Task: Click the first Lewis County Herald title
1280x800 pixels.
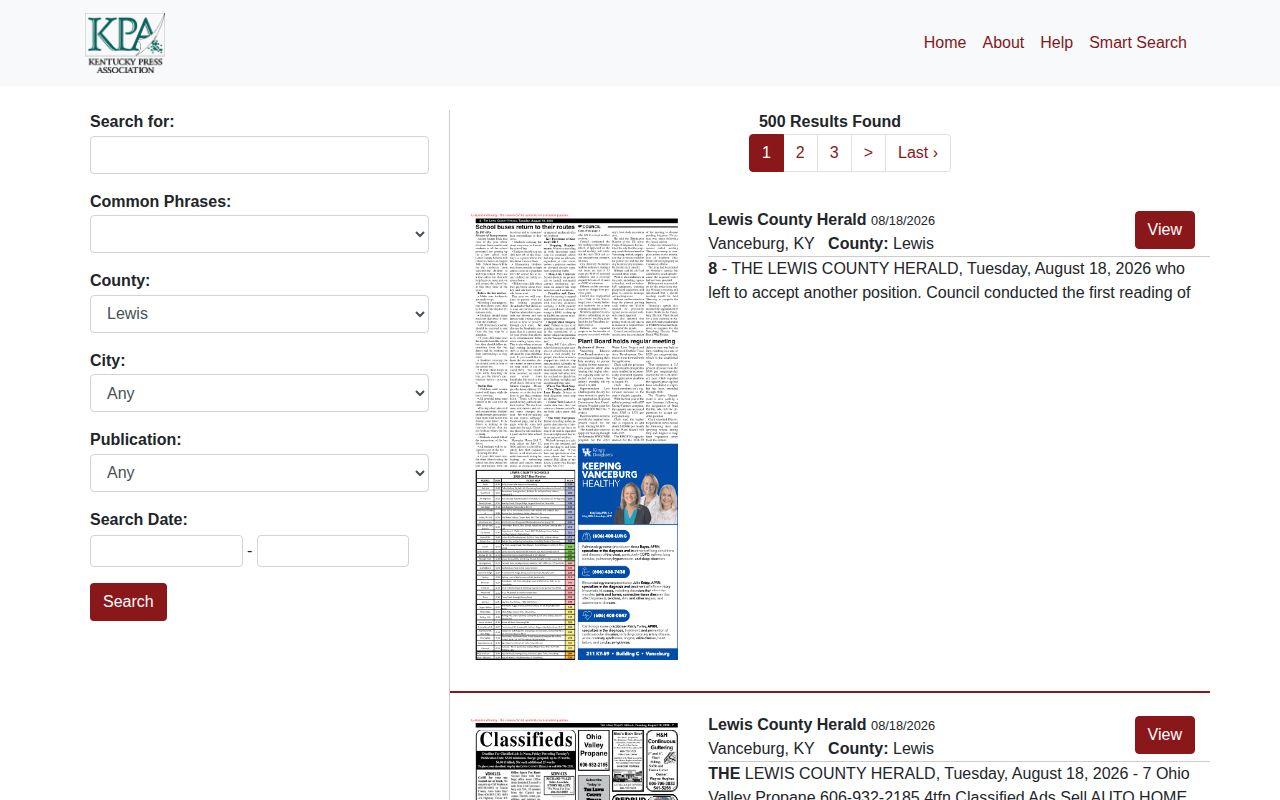Action: [x=787, y=220]
